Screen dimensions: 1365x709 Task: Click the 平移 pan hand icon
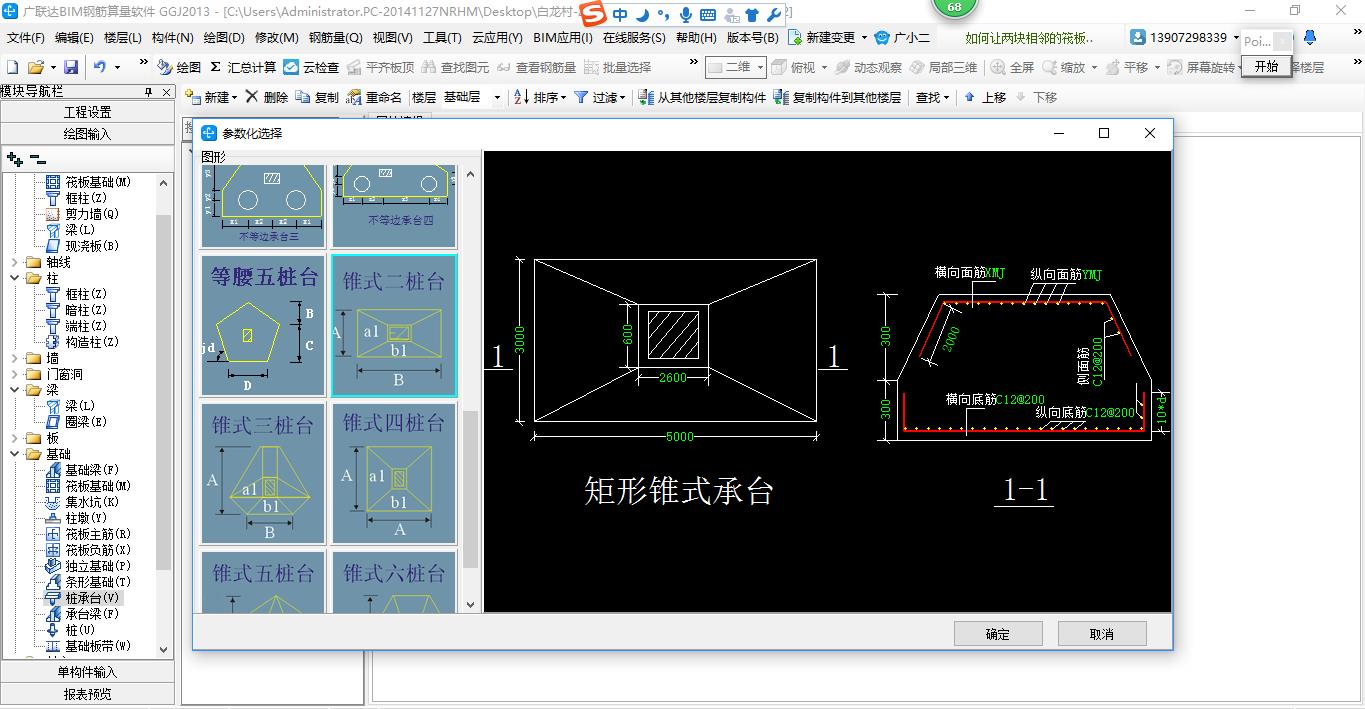coord(1113,67)
